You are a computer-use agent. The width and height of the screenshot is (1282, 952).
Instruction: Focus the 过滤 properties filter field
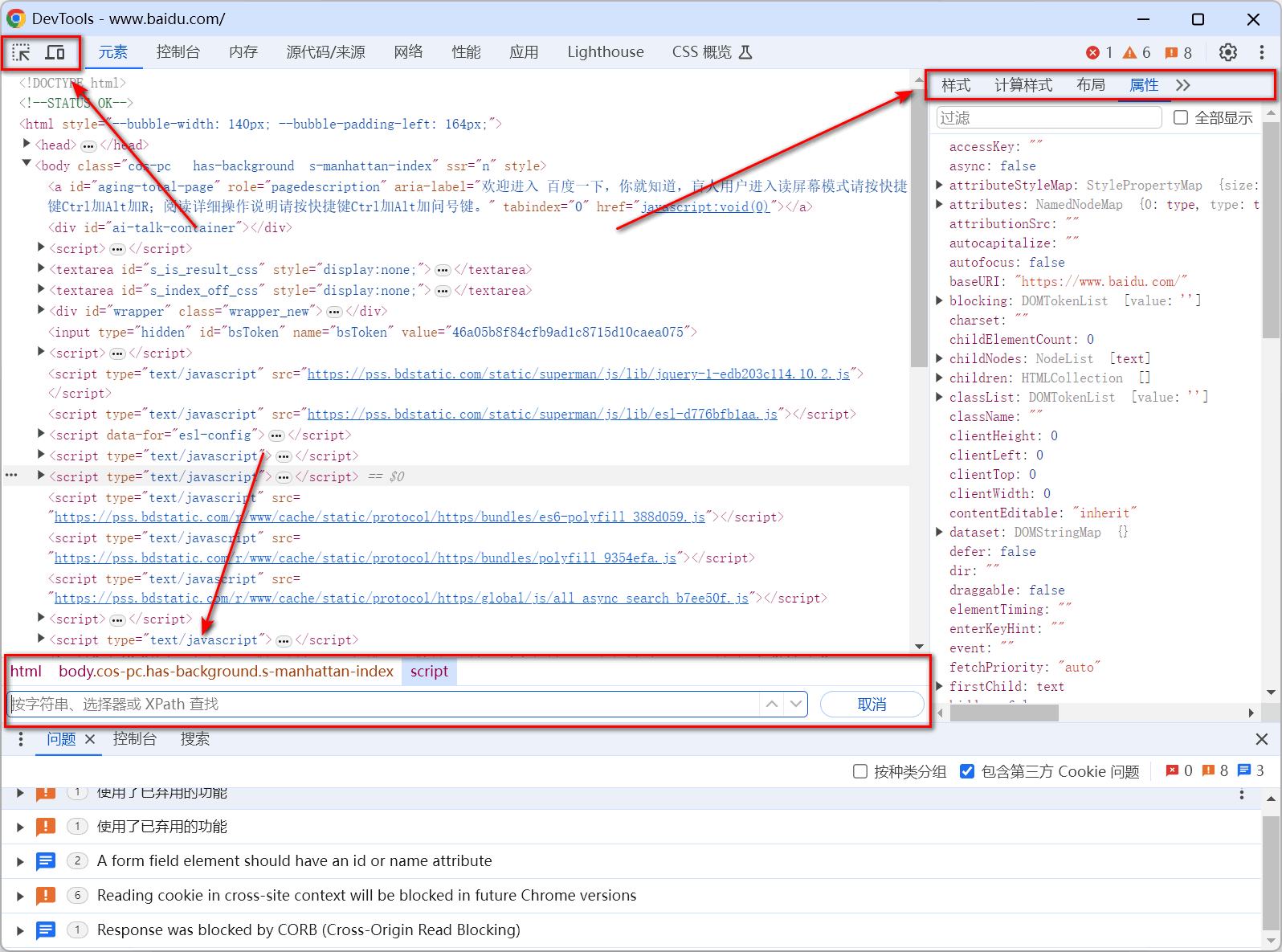coord(1049,117)
